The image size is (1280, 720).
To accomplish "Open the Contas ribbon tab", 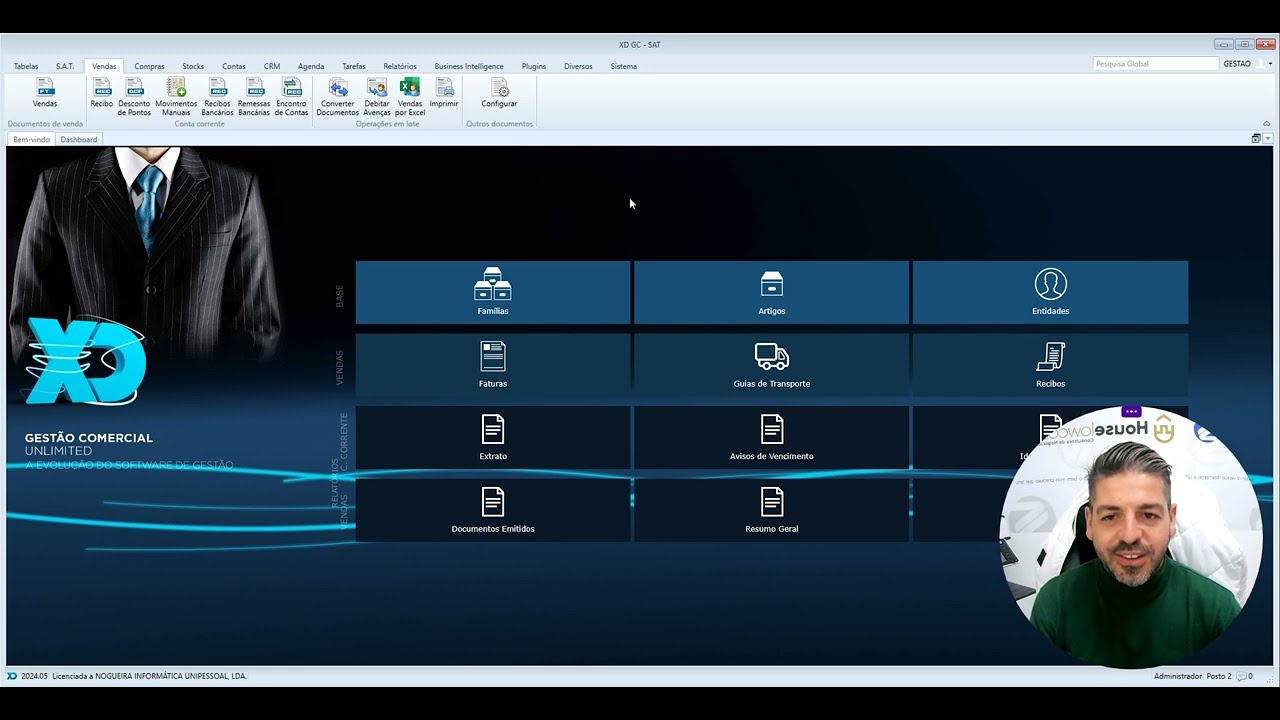I will [234, 66].
